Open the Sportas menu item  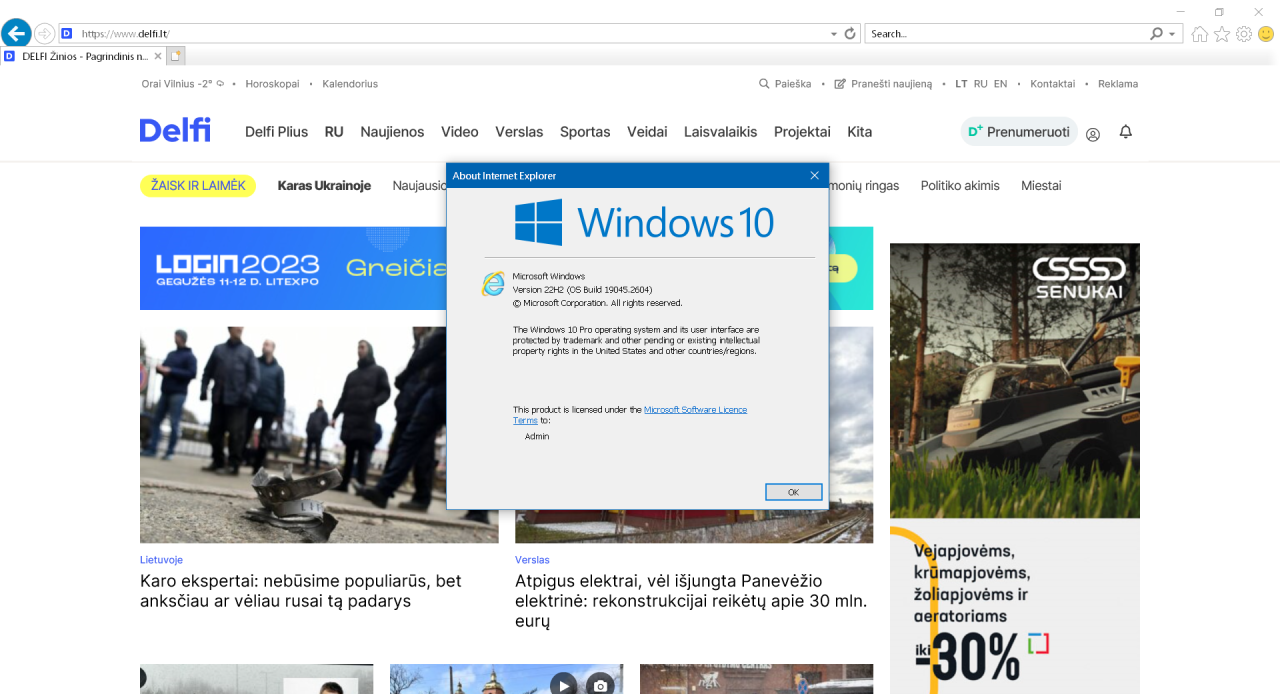tap(585, 132)
